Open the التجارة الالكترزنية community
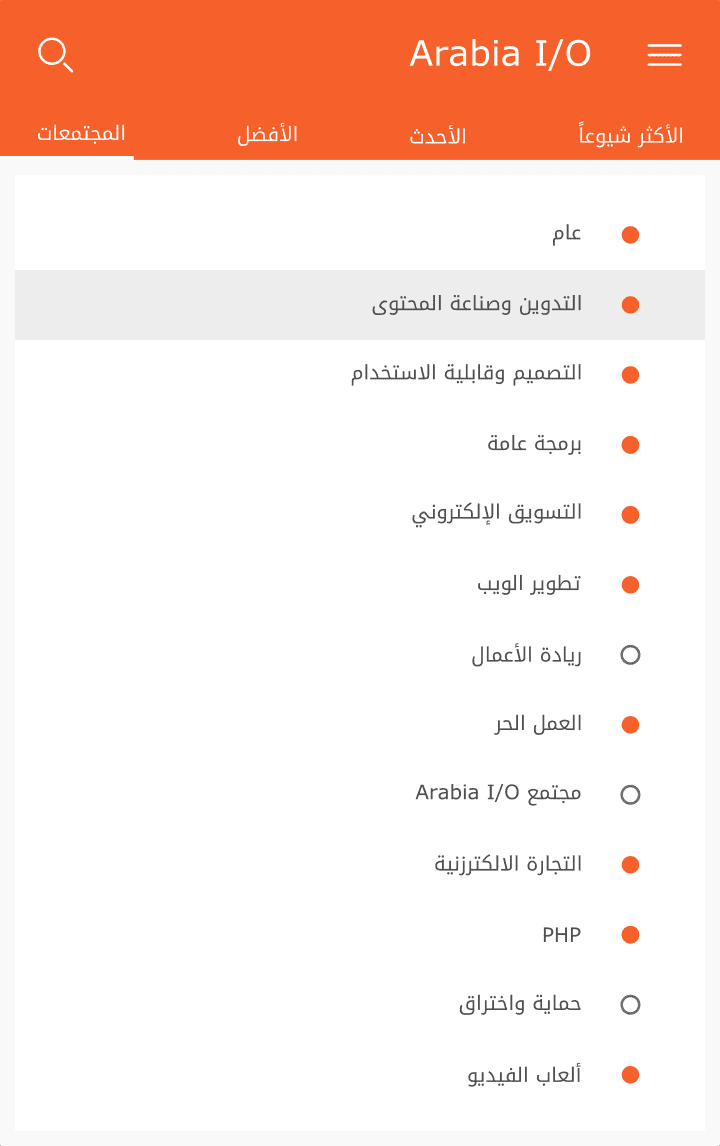Viewport: 720px width, 1146px height. [x=508, y=864]
